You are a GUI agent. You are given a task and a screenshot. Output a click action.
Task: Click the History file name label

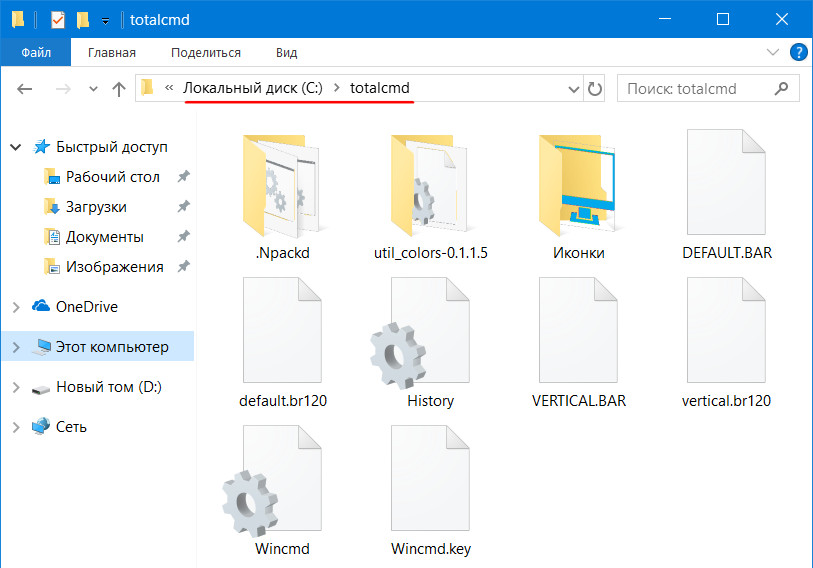(430, 400)
